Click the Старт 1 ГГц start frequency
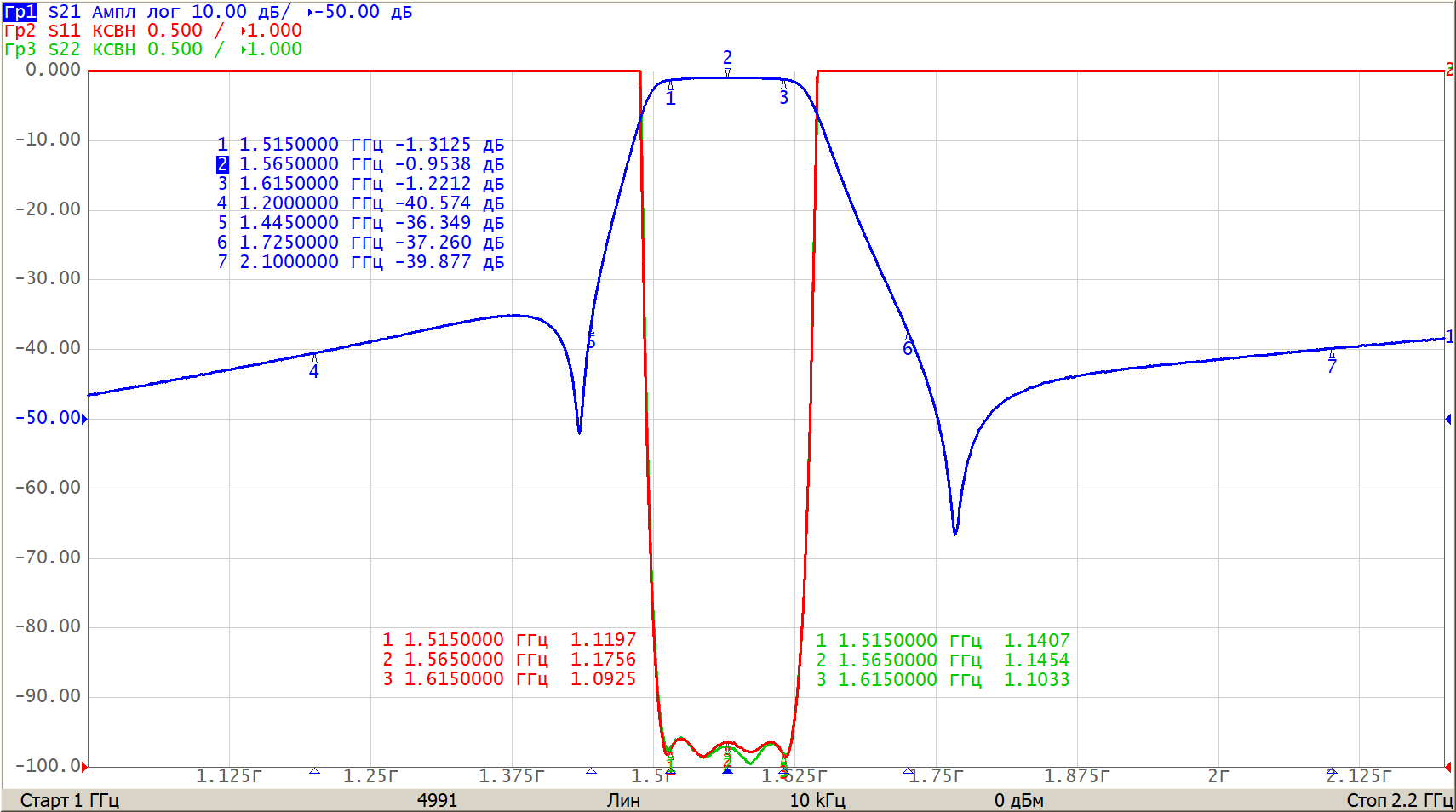This screenshot has height=812, width=1456. (x=69, y=800)
